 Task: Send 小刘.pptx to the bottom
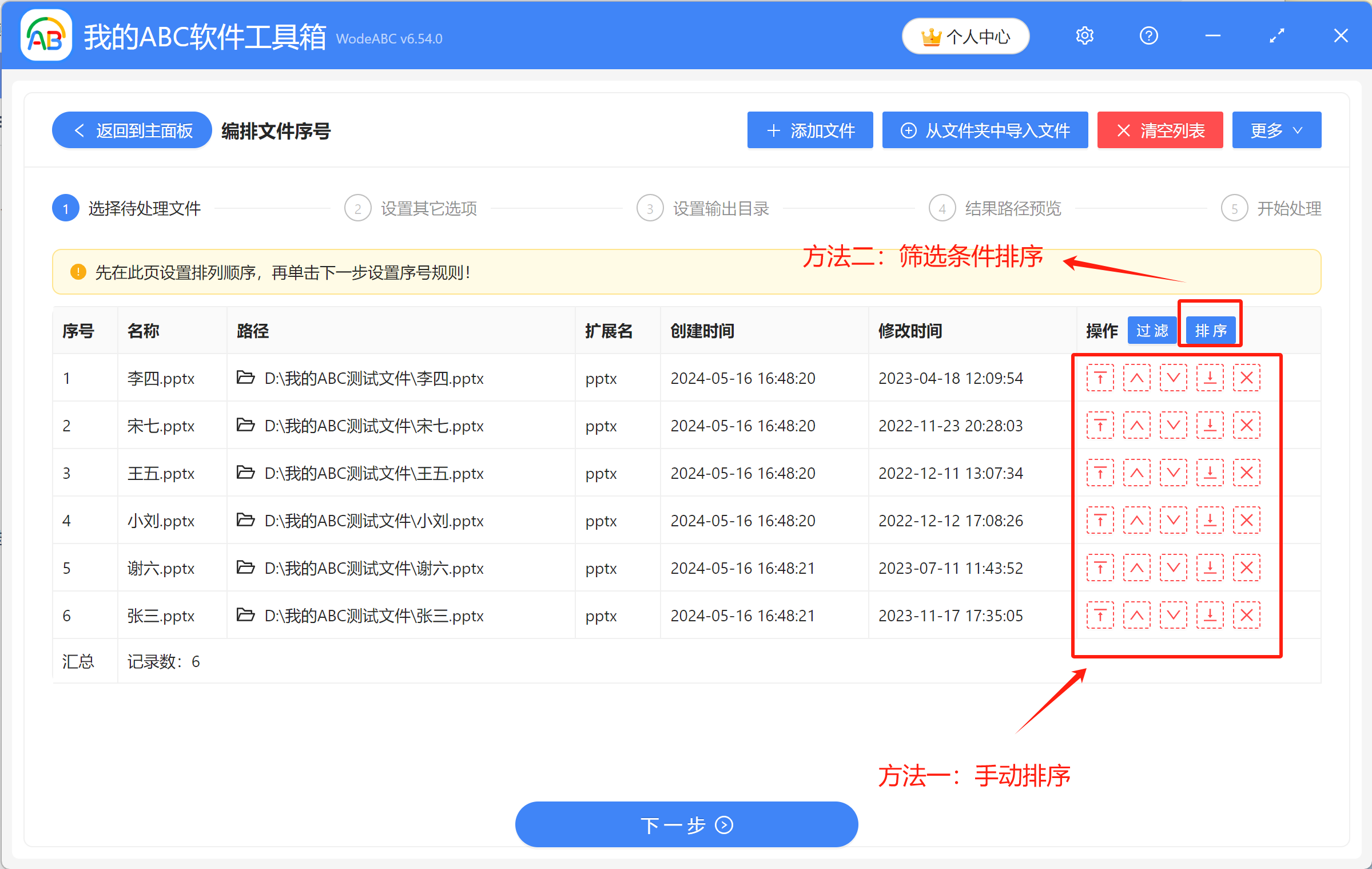[x=1210, y=521]
